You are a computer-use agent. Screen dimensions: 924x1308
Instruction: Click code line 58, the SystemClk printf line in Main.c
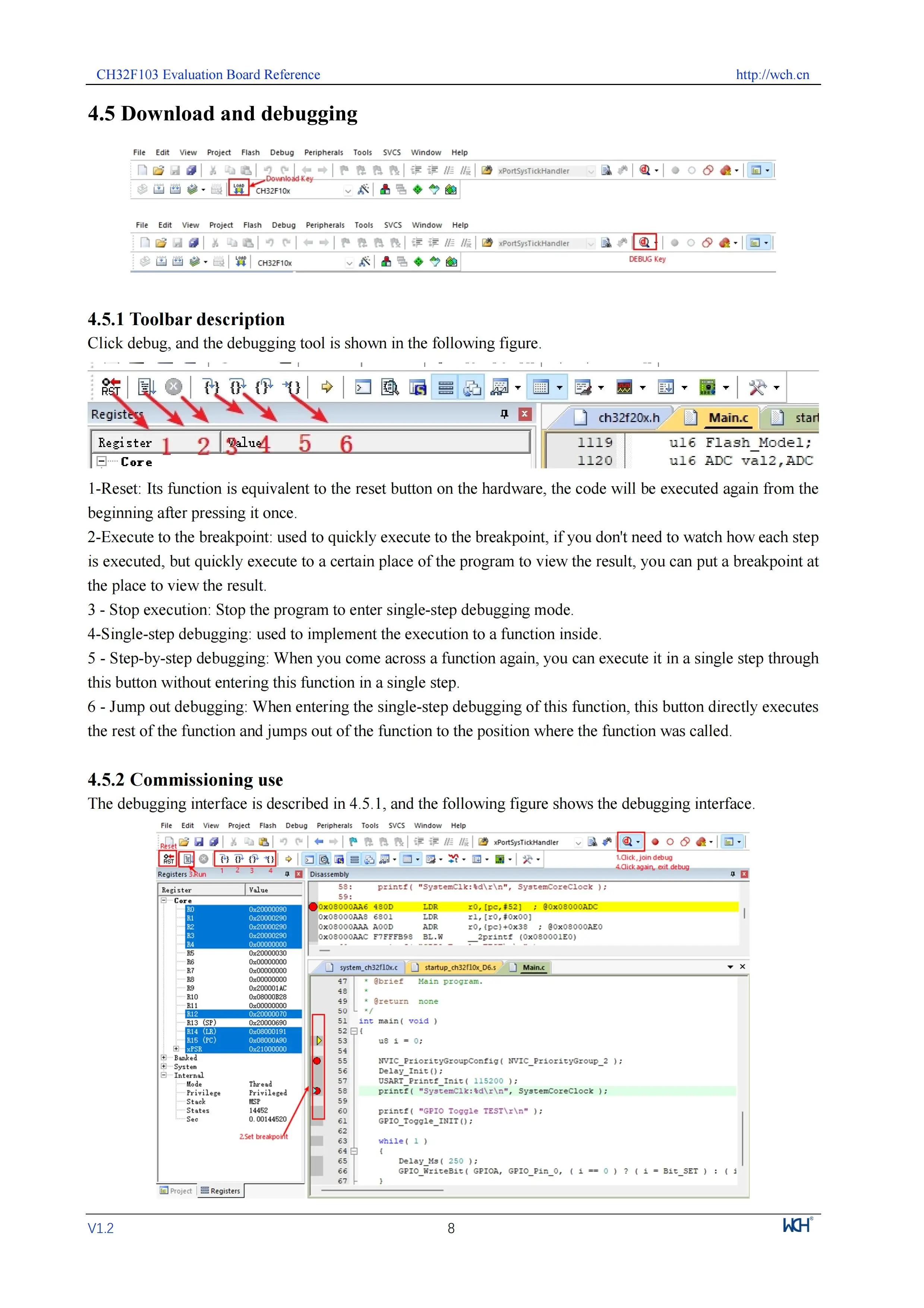pos(493,1091)
